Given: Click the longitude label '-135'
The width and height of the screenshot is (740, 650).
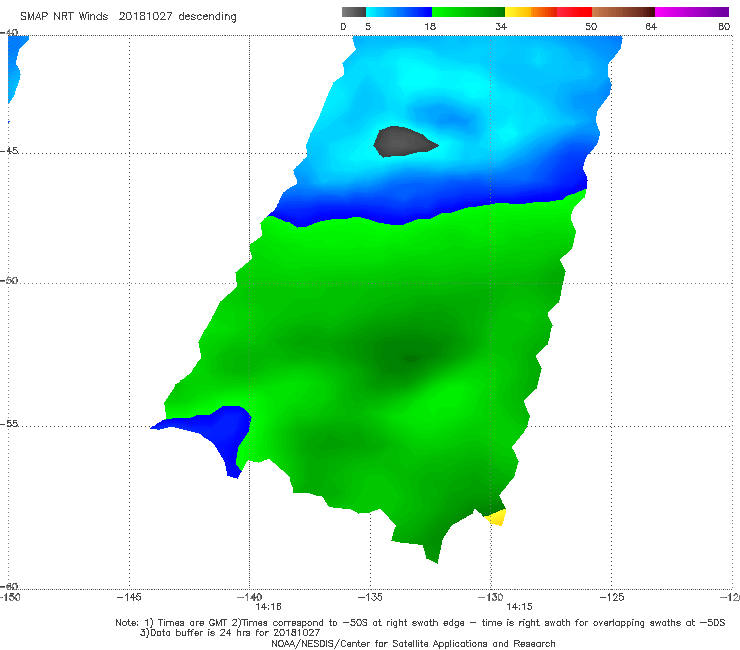Looking at the screenshot, I should [x=370, y=597].
